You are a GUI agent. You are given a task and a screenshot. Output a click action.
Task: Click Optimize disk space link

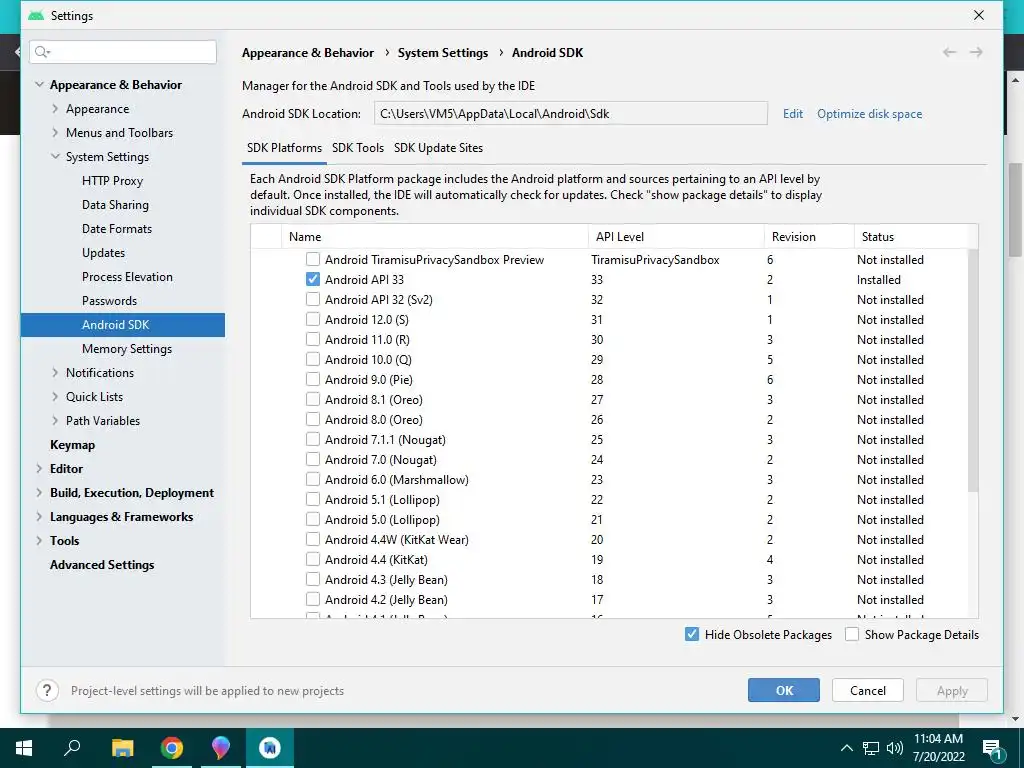[869, 114]
